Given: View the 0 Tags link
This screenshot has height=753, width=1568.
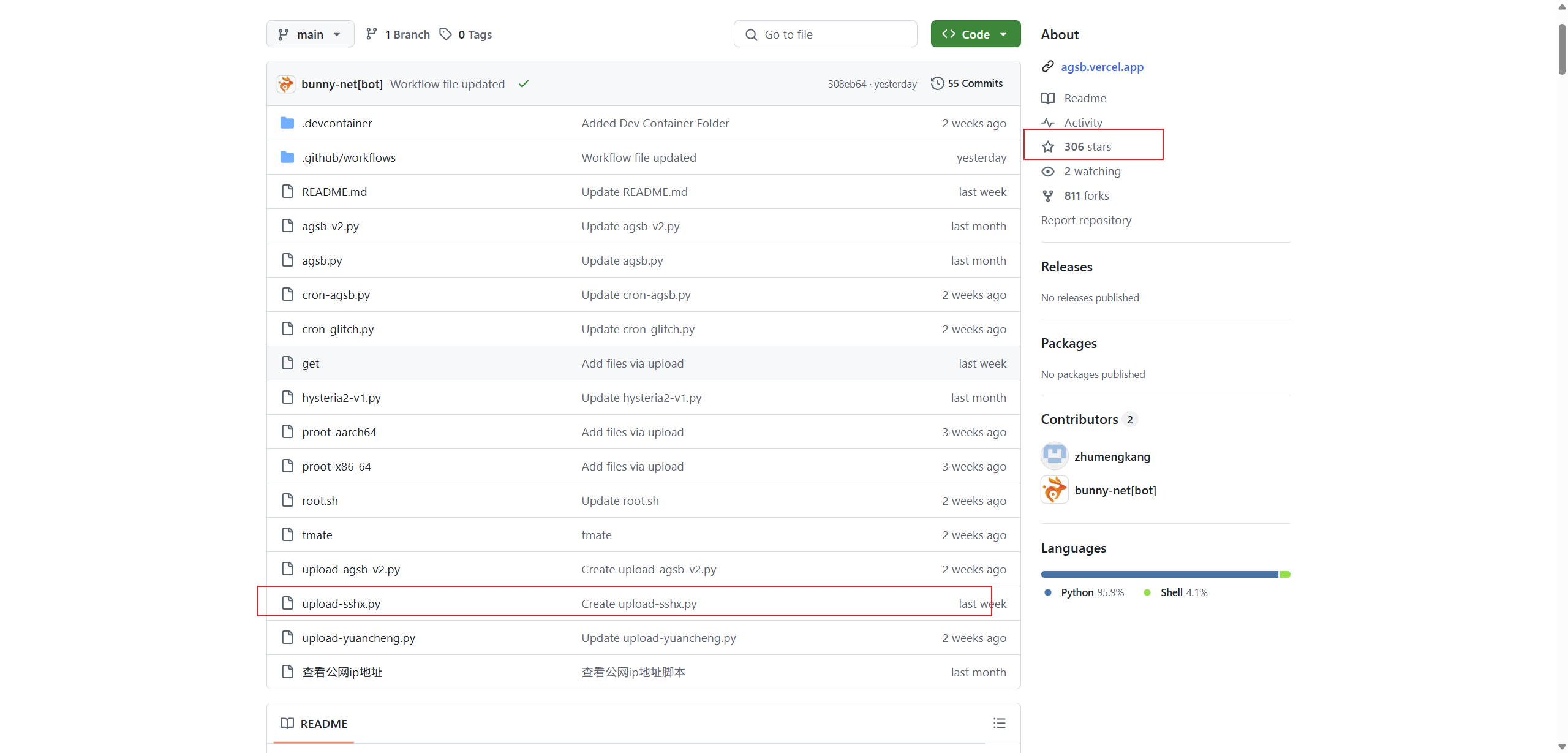Looking at the screenshot, I should (466, 34).
